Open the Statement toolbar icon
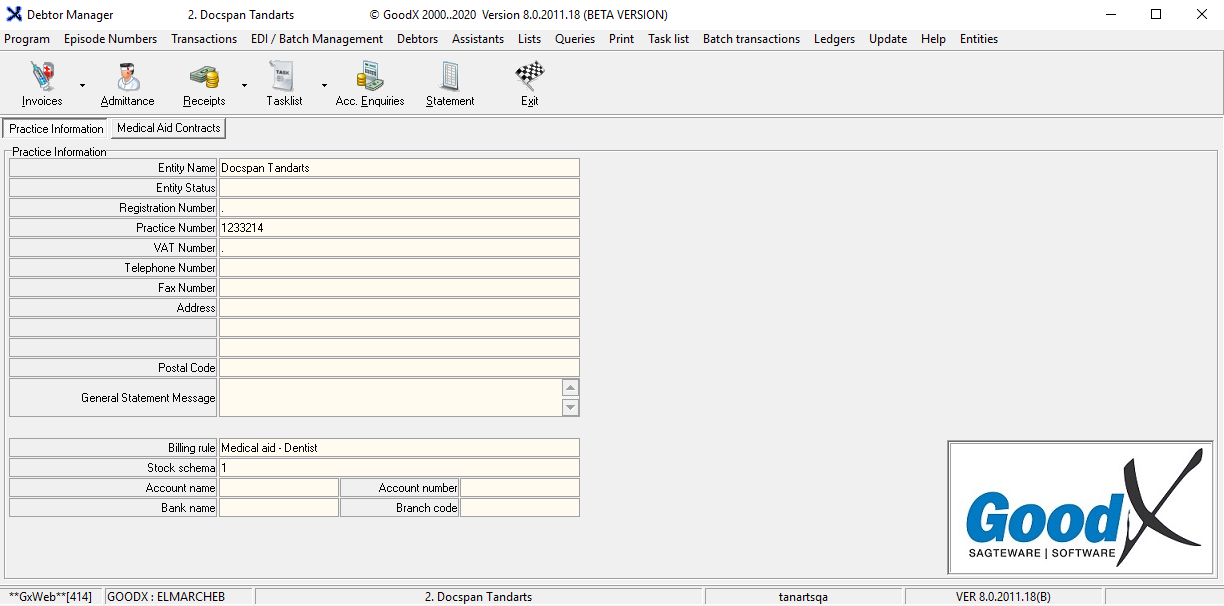 [x=450, y=77]
